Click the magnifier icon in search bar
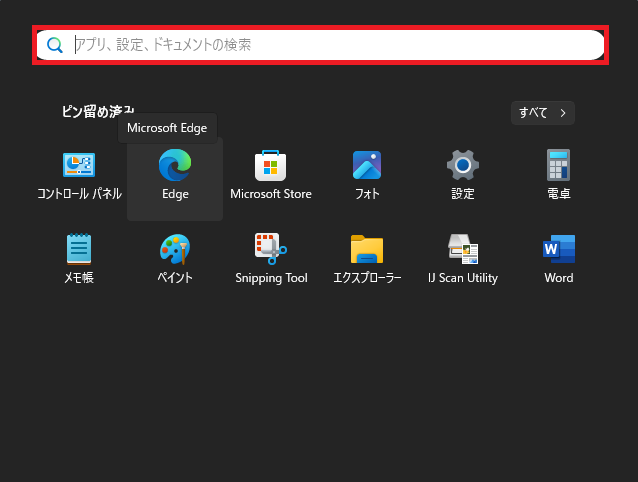638x482 pixels. [55, 45]
